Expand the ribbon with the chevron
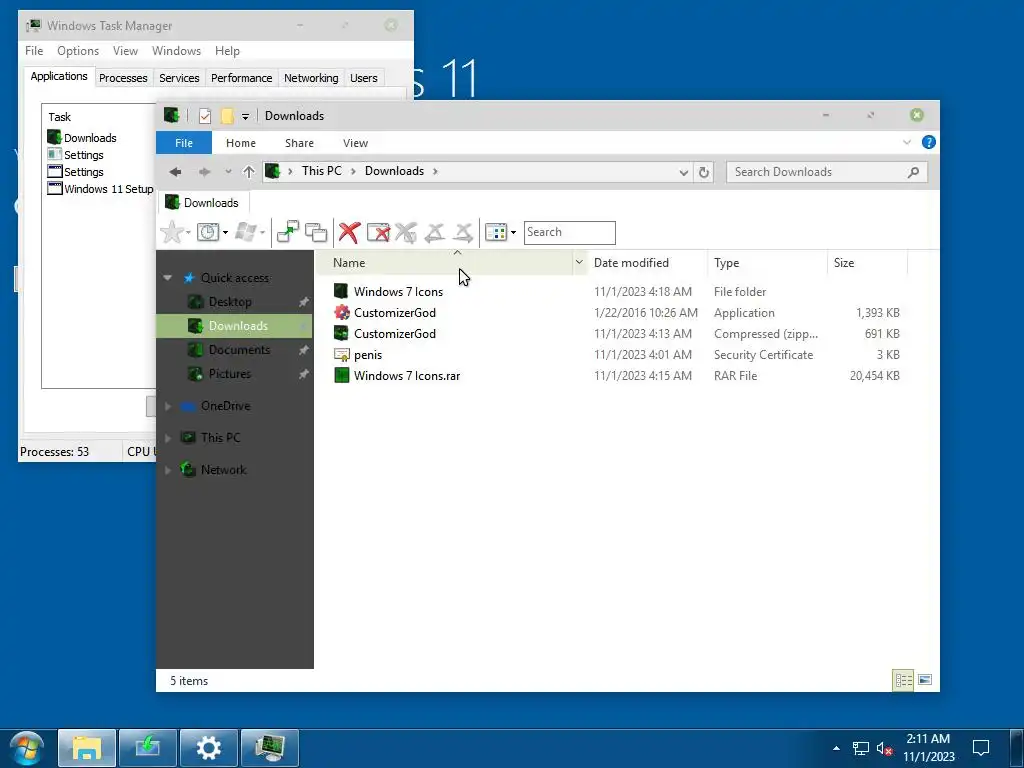This screenshot has width=1024, height=768. click(x=906, y=142)
